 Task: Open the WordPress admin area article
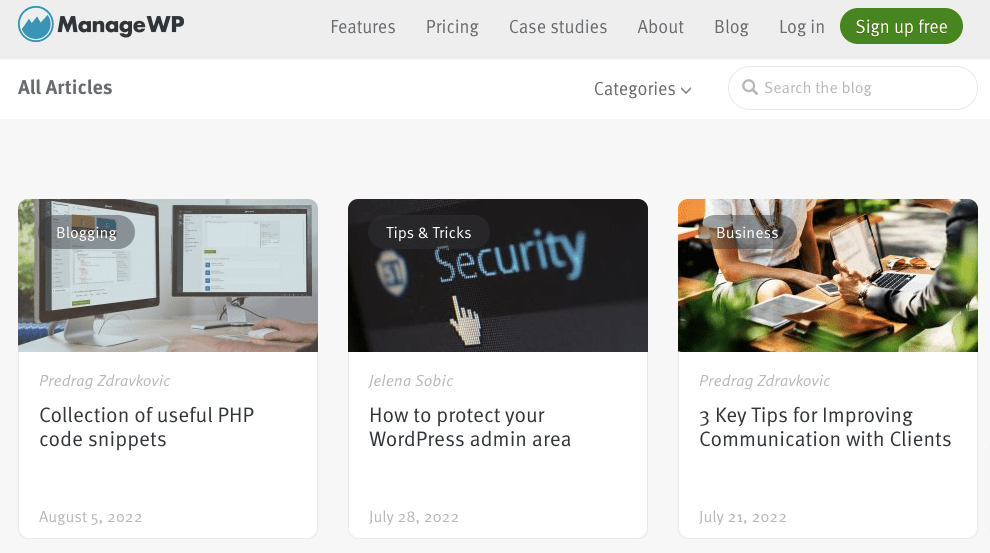pos(470,427)
